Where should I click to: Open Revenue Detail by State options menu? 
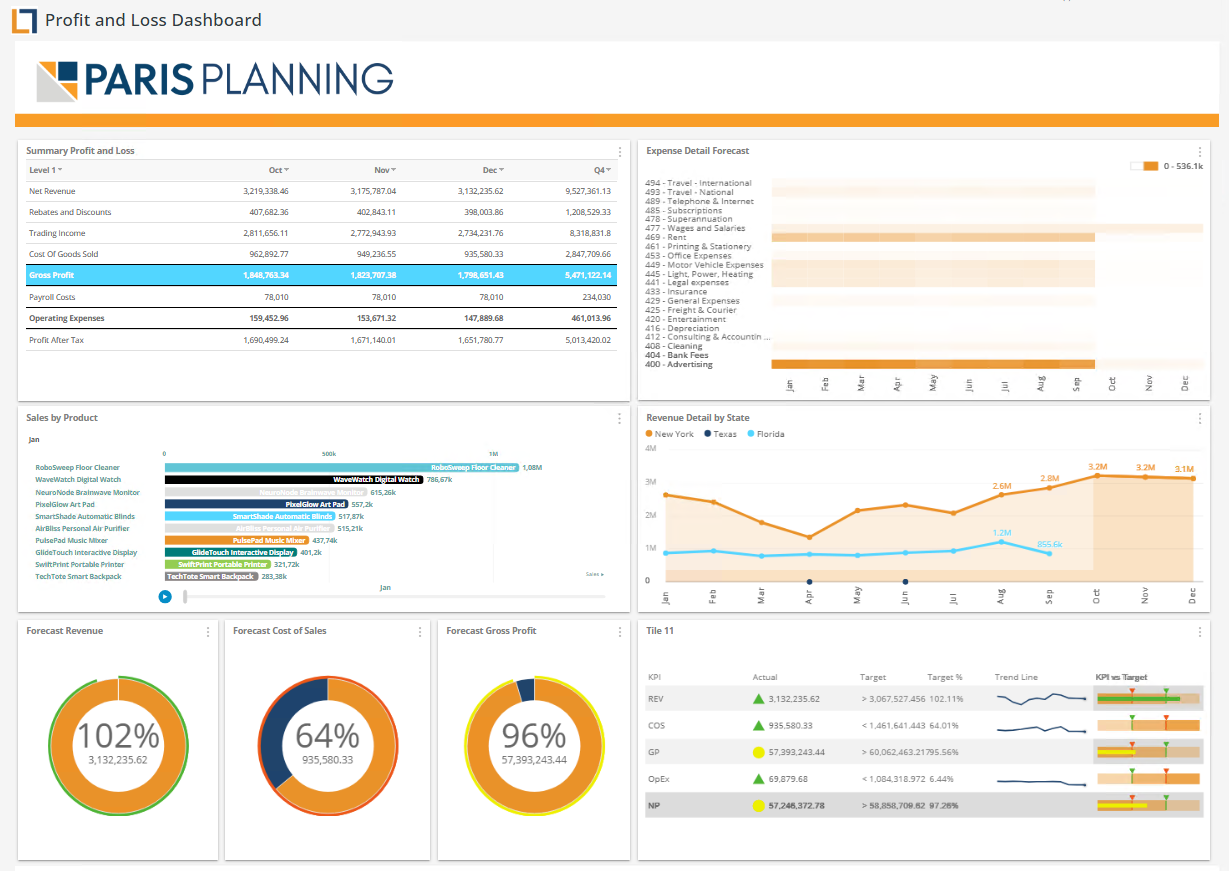click(x=1200, y=418)
